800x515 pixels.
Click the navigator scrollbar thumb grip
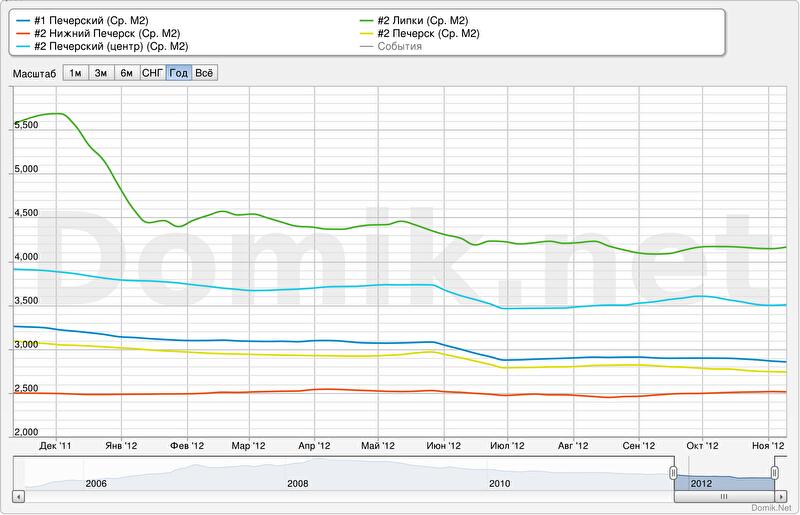click(x=724, y=496)
